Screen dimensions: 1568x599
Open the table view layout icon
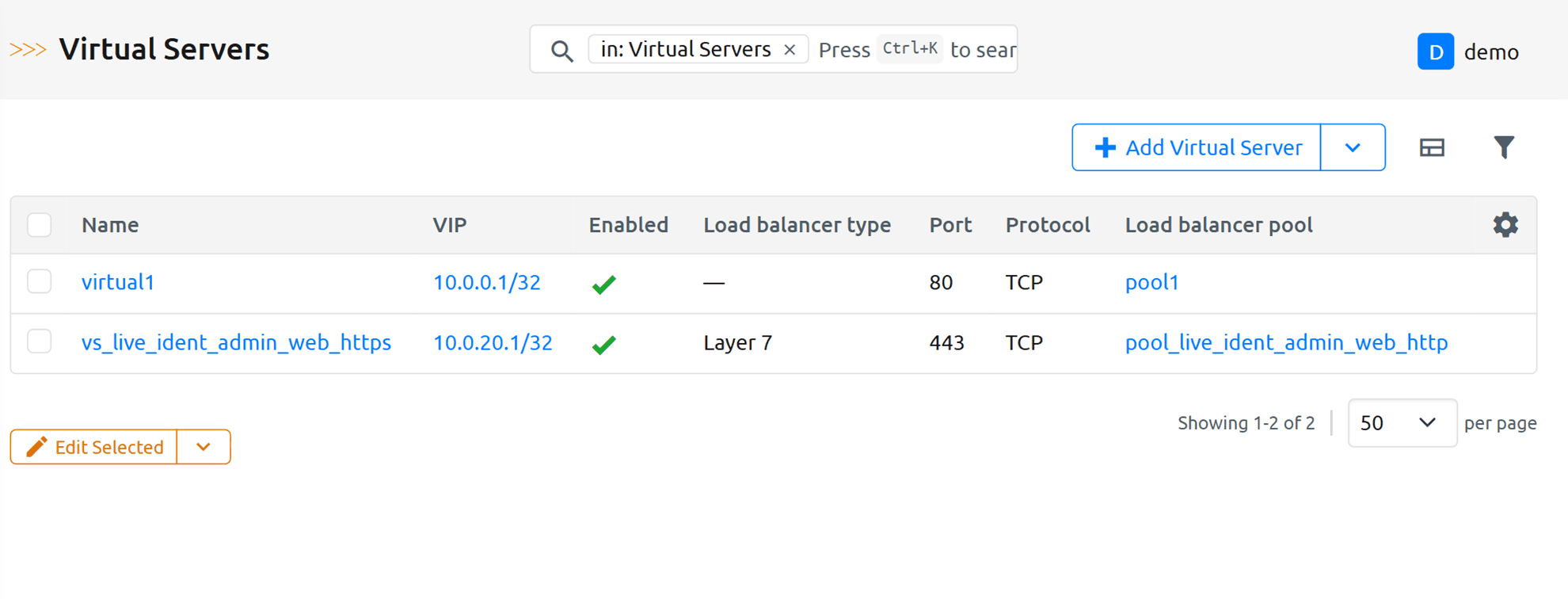coord(1432,147)
